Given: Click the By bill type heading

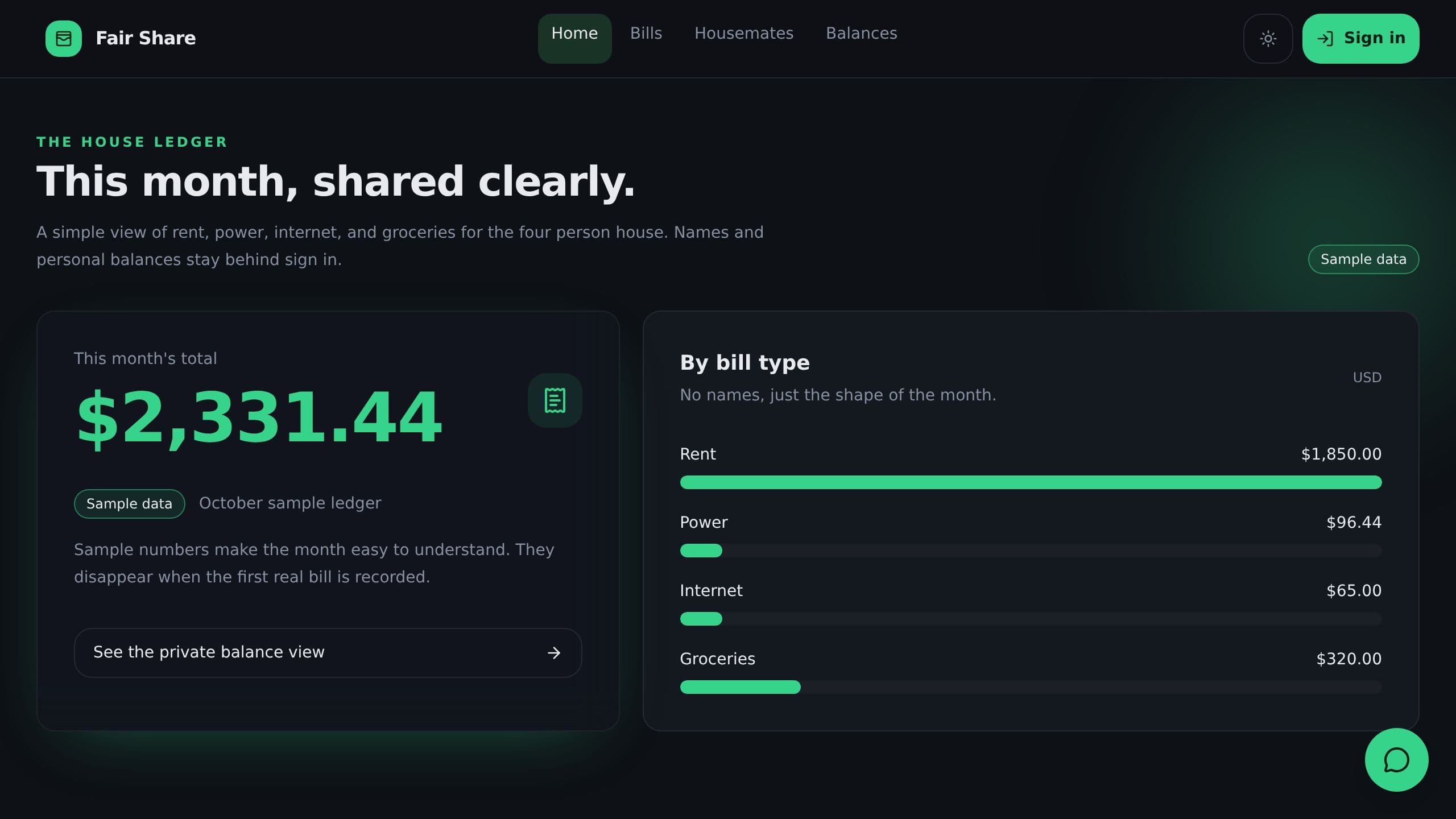Looking at the screenshot, I should [x=744, y=363].
